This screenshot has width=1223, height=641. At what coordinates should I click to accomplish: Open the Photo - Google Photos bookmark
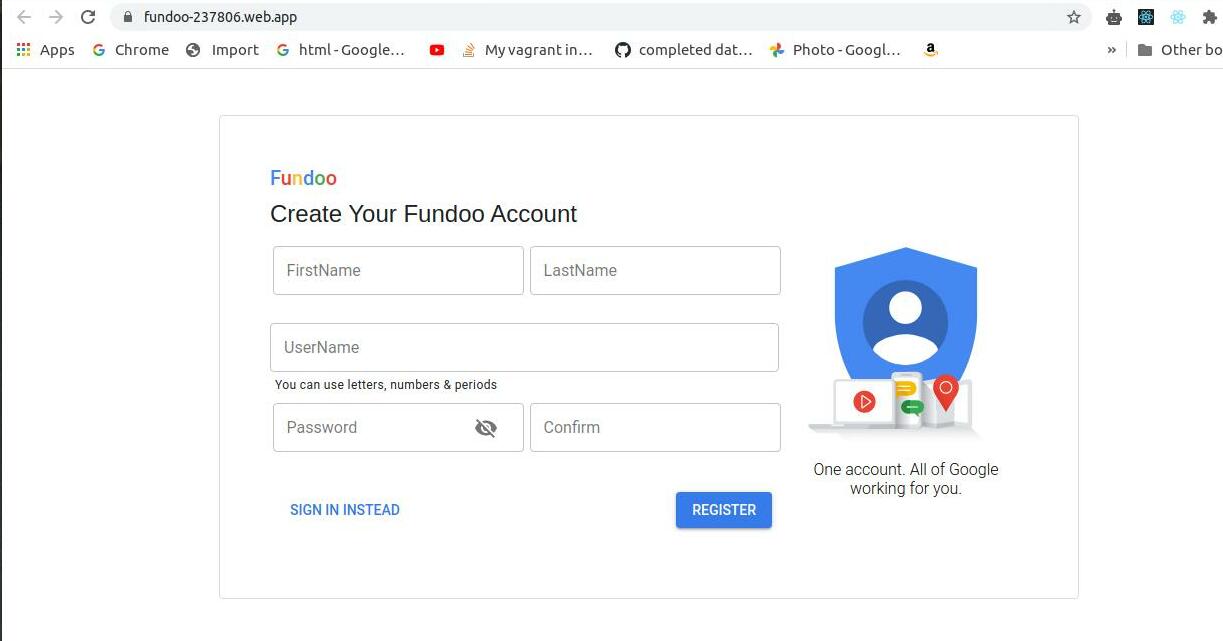pyautogui.click(x=835, y=50)
